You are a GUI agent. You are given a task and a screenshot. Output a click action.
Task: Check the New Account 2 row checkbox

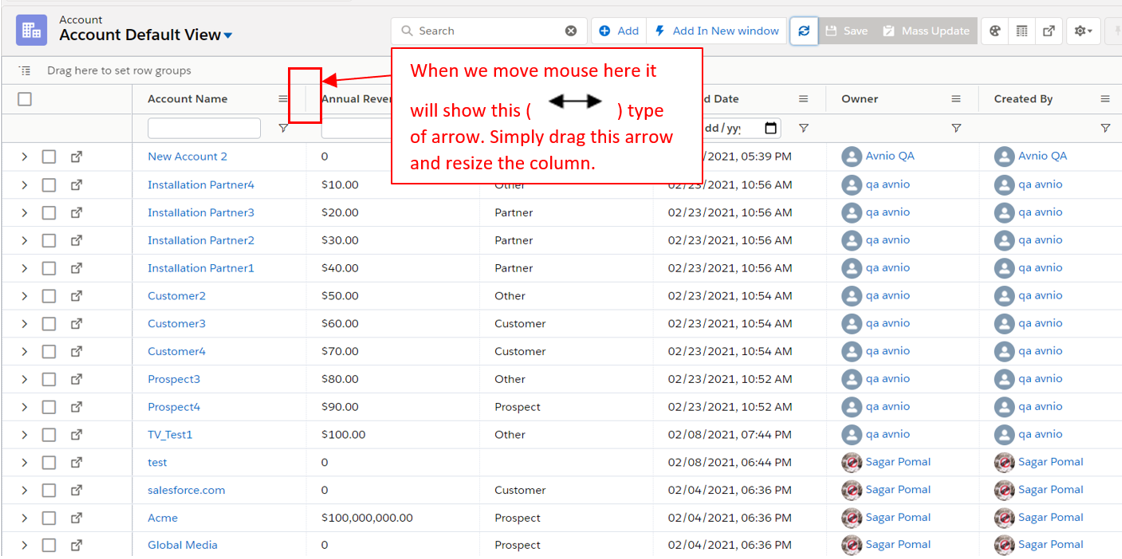(x=49, y=157)
